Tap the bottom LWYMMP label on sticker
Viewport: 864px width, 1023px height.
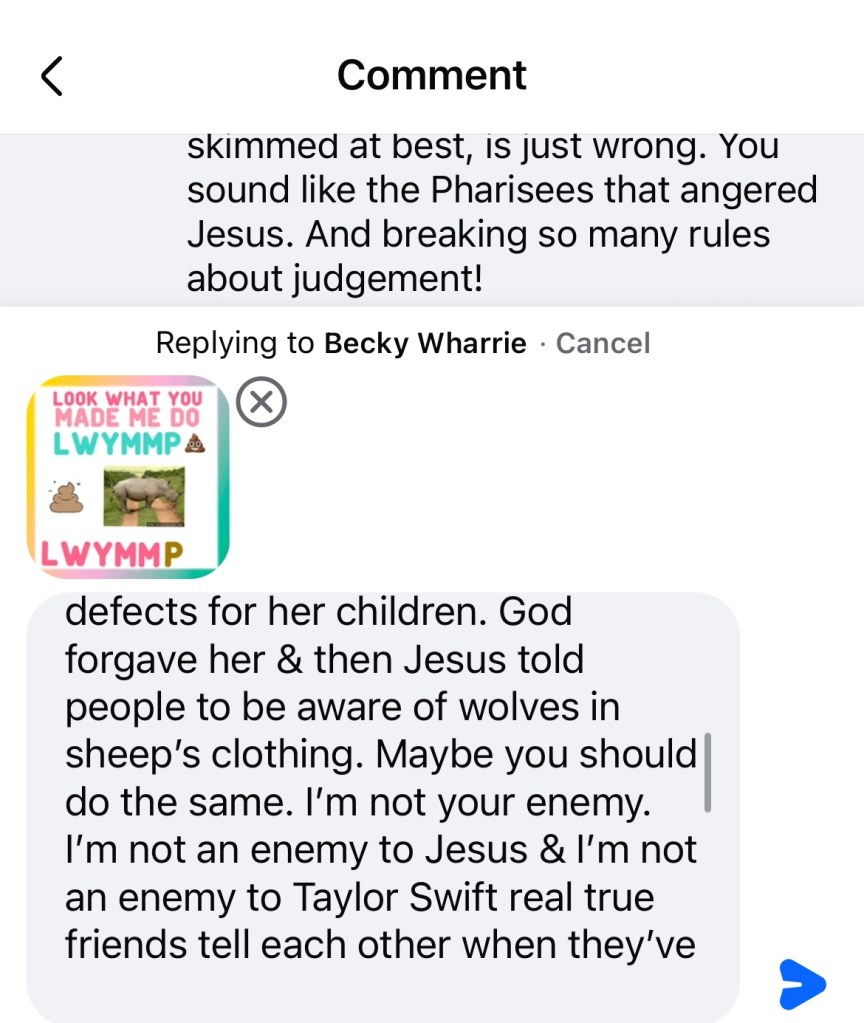(111, 556)
